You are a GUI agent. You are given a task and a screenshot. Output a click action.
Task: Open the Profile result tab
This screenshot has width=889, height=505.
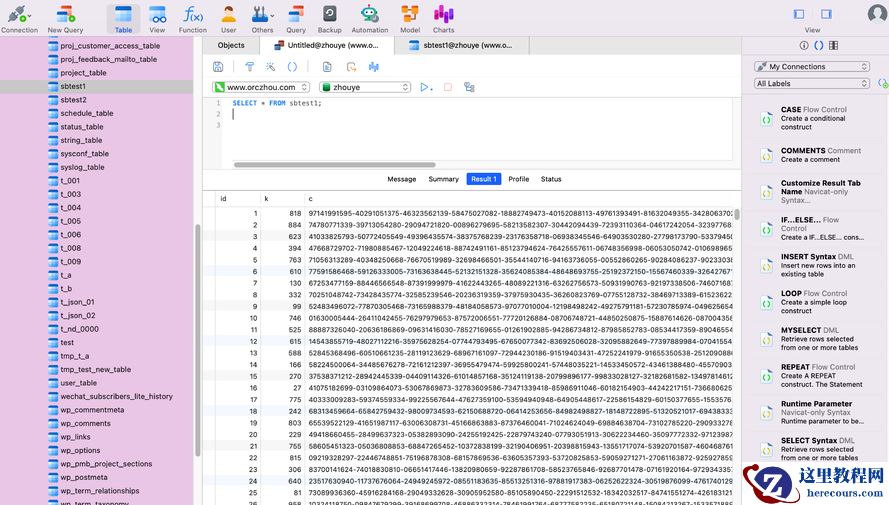tap(518, 179)
